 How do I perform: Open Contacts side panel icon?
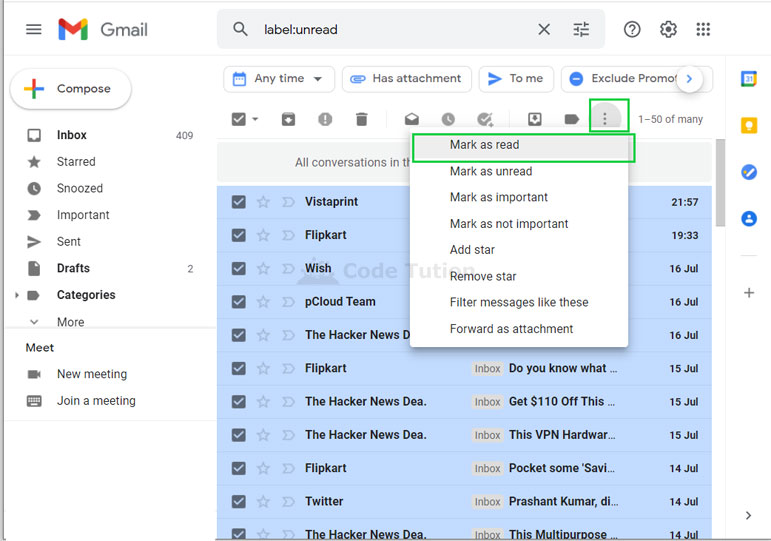749,218
